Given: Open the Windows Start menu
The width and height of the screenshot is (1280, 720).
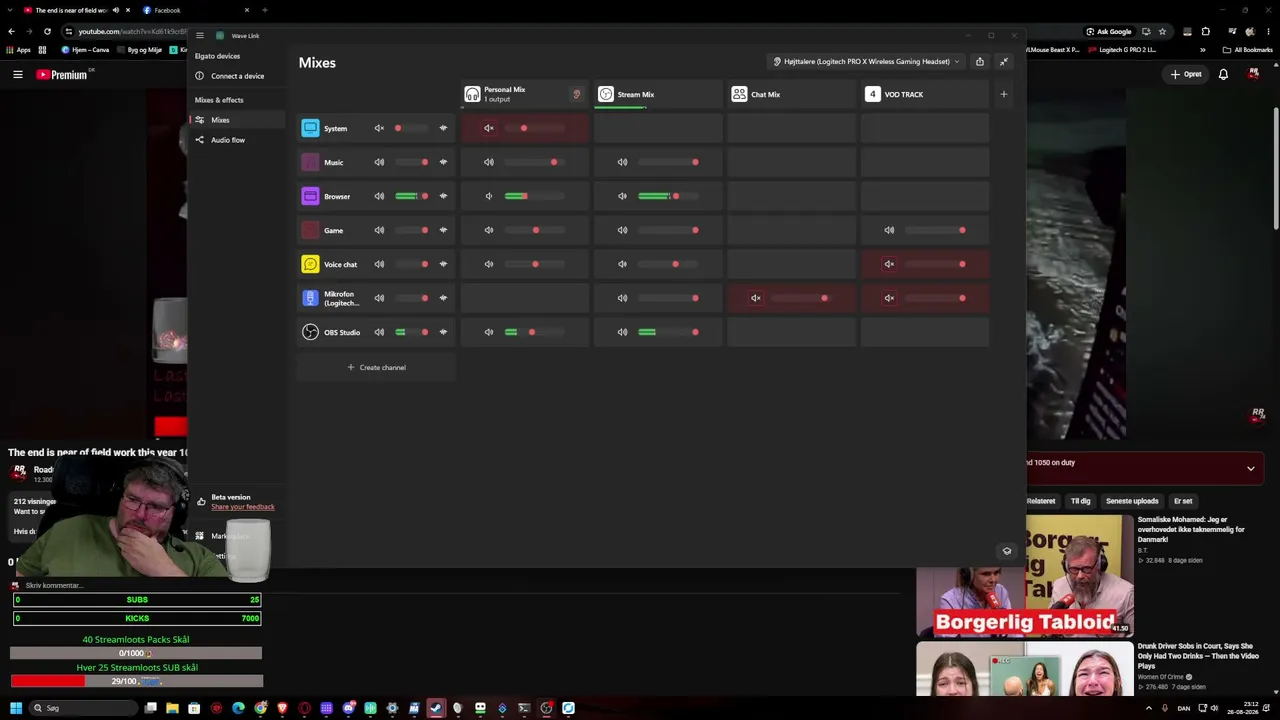Looking at the screenshot, I should [16, 708].
